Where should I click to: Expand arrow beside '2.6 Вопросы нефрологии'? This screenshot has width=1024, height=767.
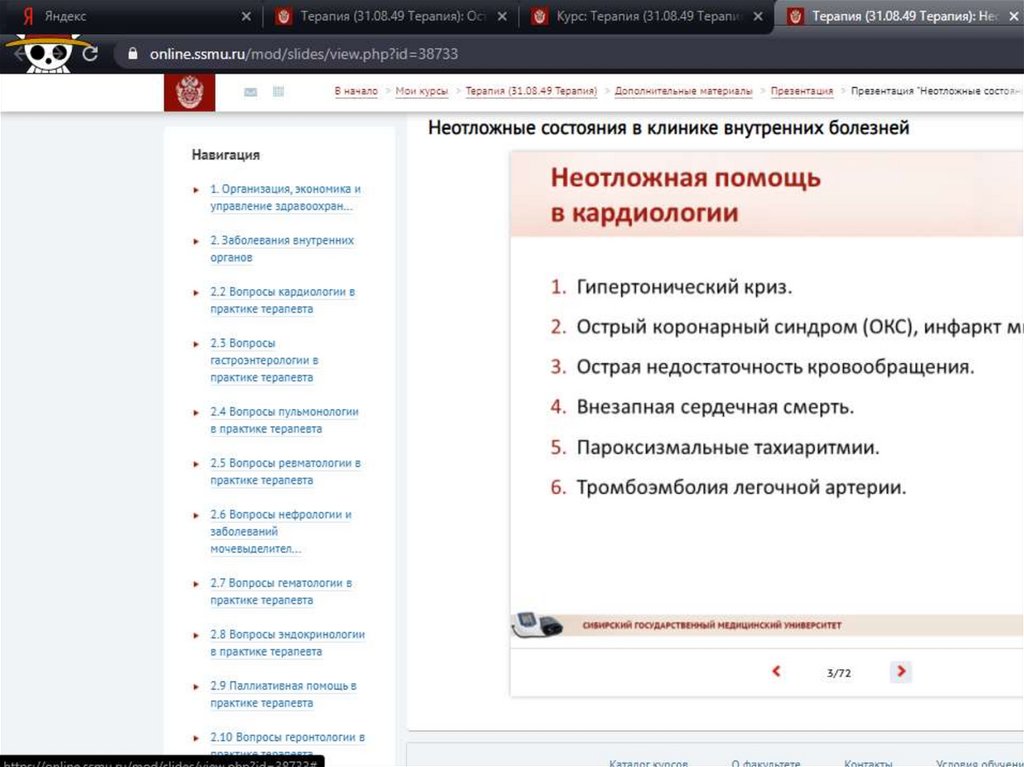pos(196,515)
